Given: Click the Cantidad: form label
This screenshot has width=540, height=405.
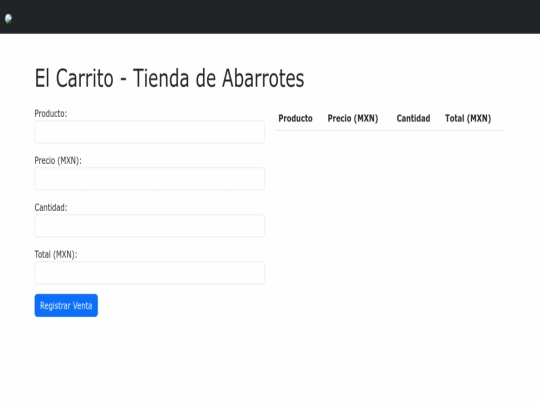Looking at the screenshot, I should [x=51, y=207].
